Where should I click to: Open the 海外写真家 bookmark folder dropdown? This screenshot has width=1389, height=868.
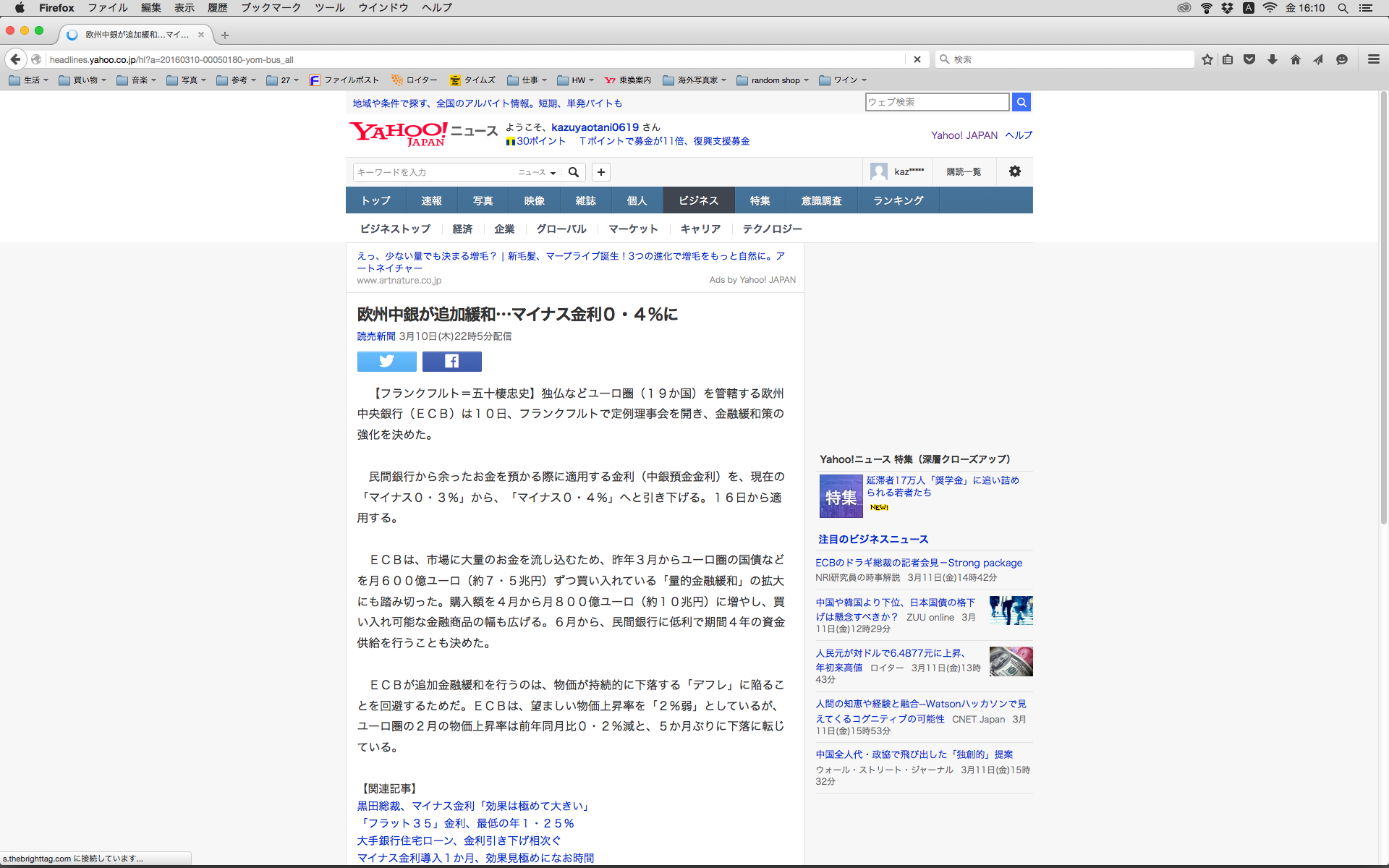(694, 80)
